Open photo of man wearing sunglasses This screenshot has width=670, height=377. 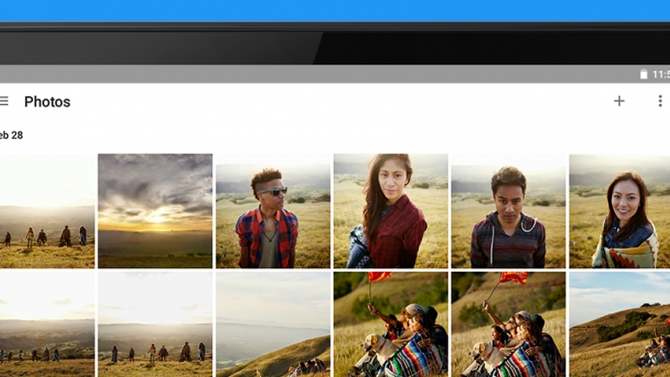pyautogui.click(x=273, y=211)
